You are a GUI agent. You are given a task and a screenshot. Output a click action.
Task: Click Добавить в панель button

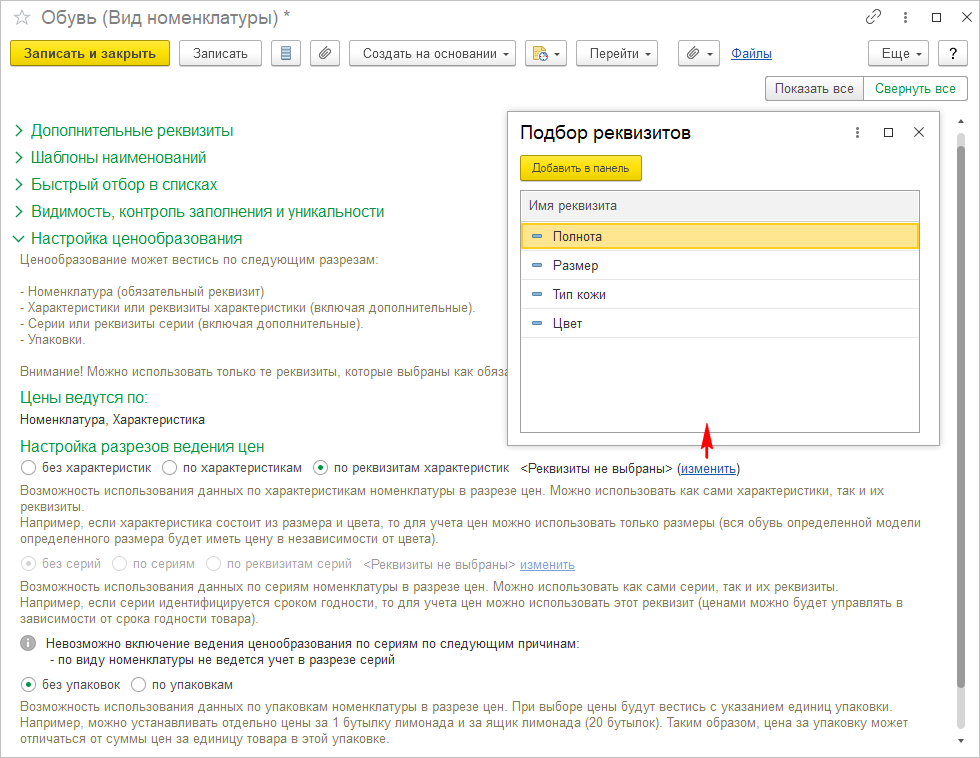(580, 169)
